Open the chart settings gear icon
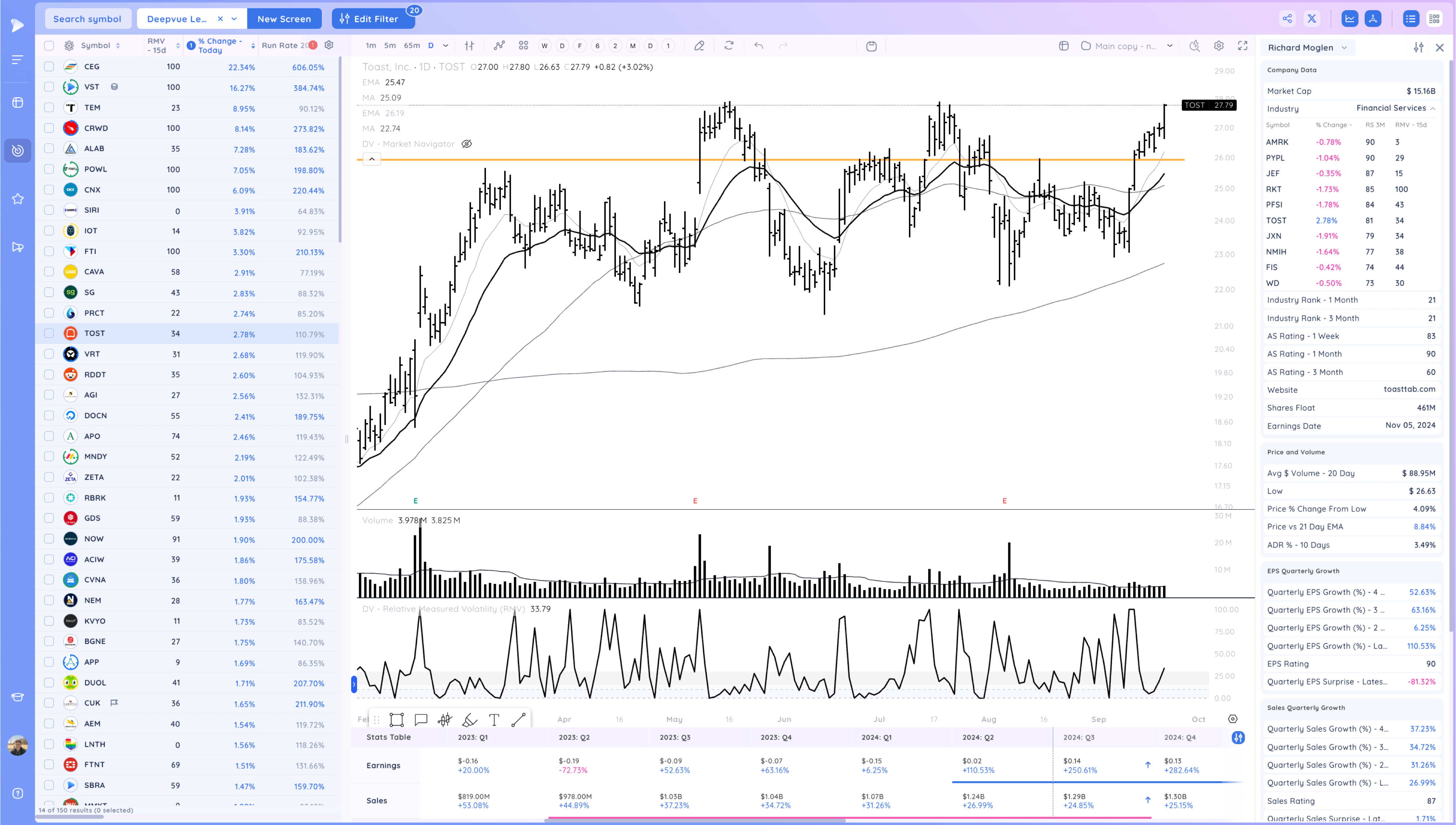This screenshot has width=1456, height=825. tap(1219, 46)
